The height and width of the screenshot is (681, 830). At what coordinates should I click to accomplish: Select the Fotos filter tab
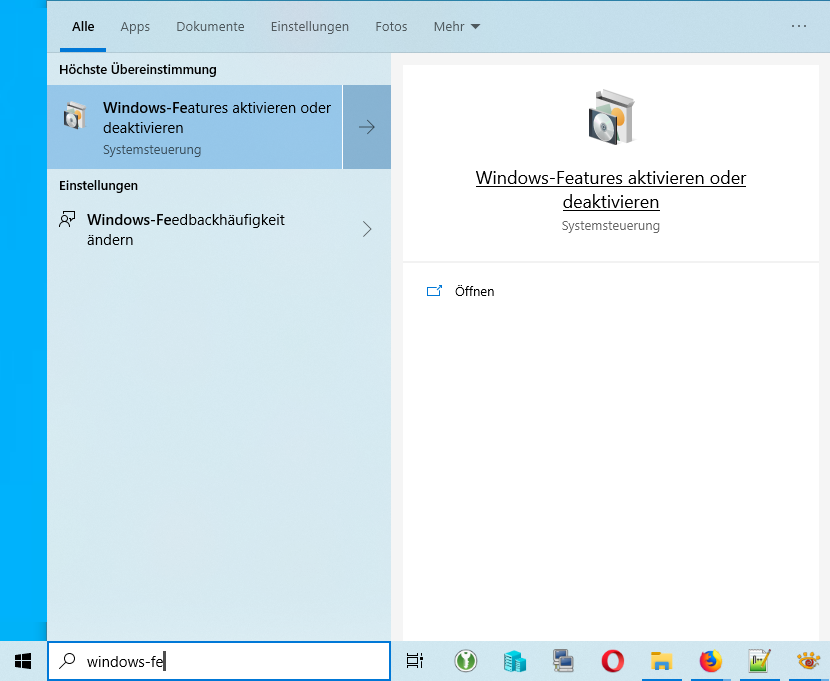pos(391,27)
